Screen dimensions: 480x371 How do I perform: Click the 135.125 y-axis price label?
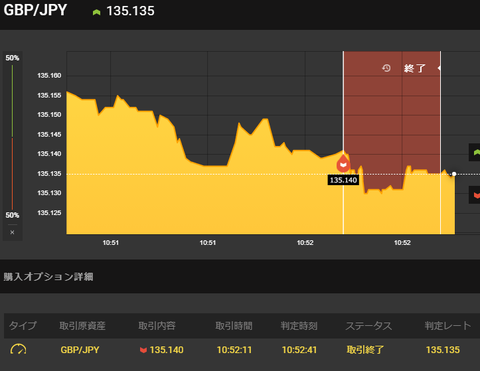pyautogui.click(x=49, y=213)
